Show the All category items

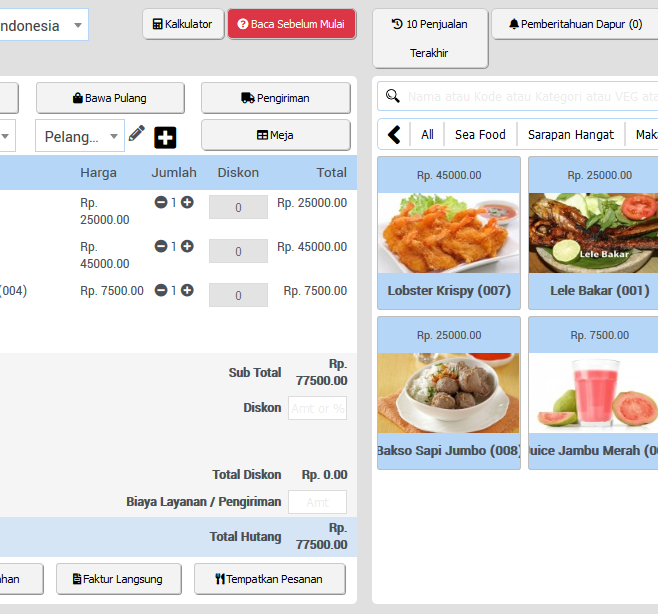427,134
